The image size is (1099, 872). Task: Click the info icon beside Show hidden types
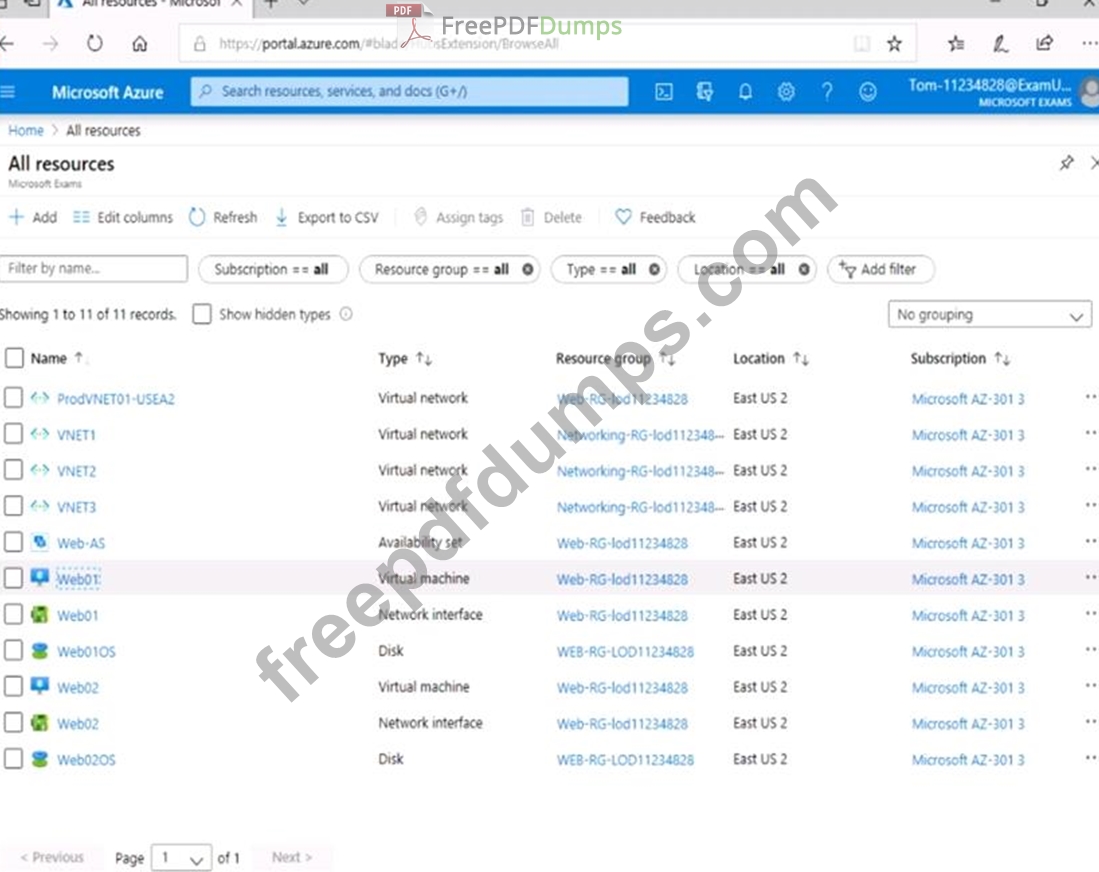pos(346,314)
